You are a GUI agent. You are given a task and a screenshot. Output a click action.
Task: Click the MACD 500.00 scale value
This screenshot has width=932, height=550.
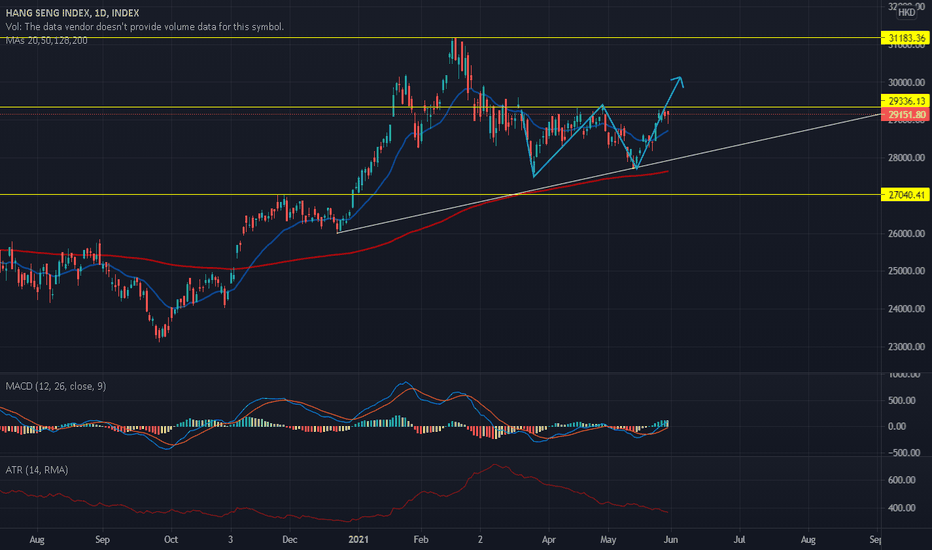pos(902,400)
